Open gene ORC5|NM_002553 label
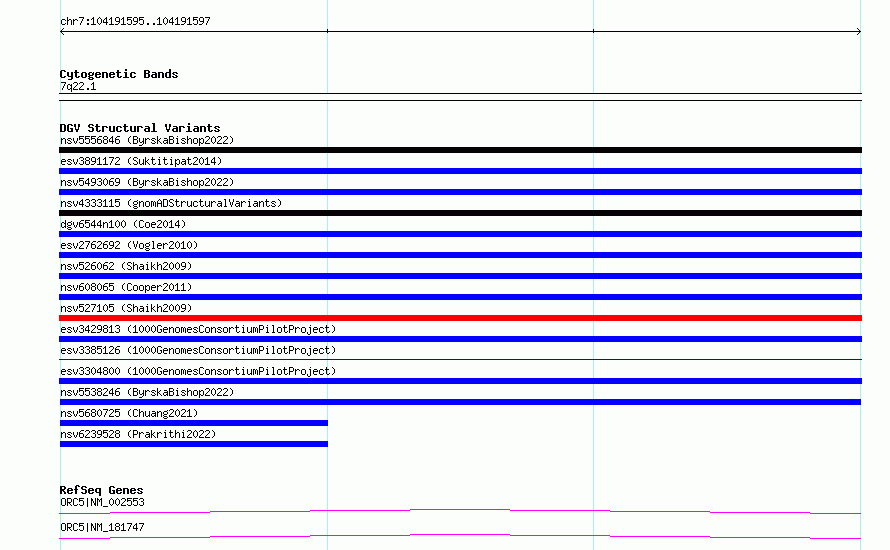 click(102, 502)
